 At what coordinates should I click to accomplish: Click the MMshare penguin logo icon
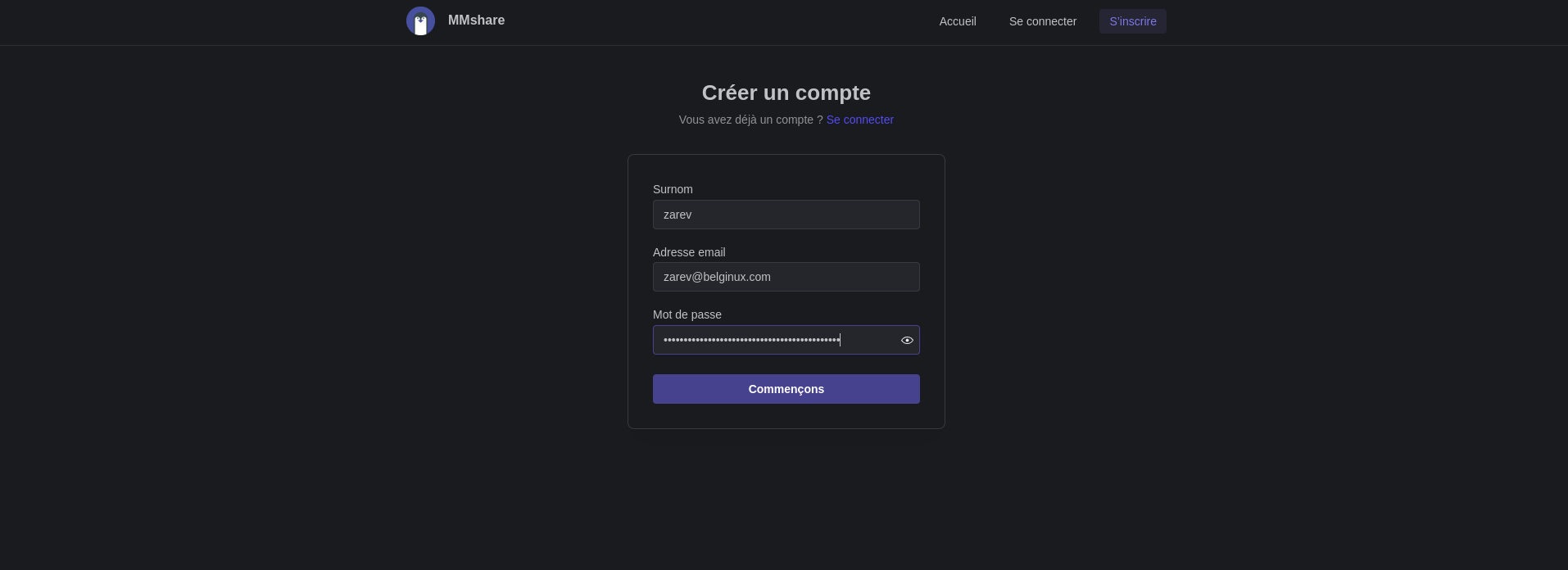point(420,21)
